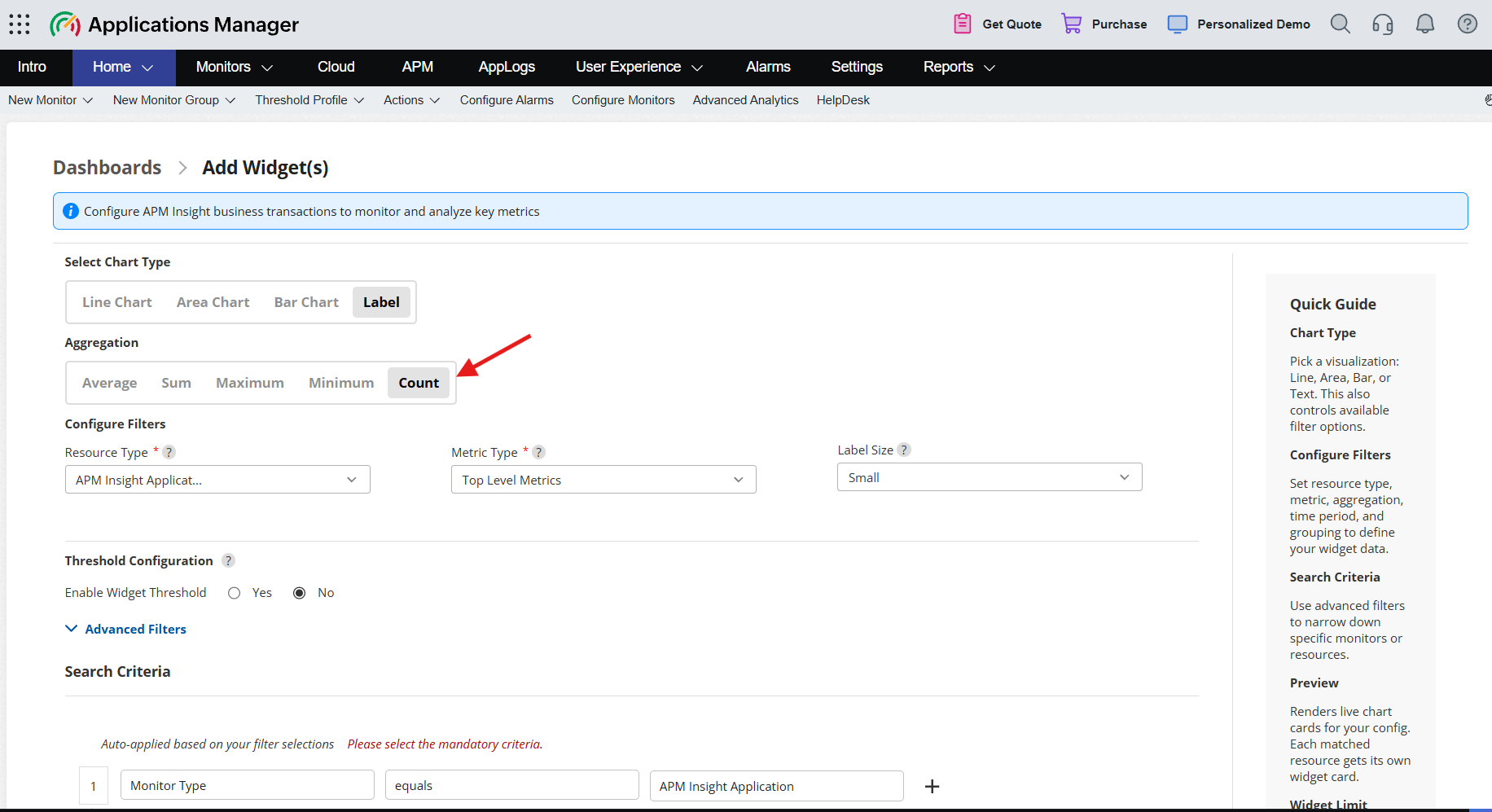The image size is (1492, 812).
Task: Set aggregation to Count
Action: pos(419,383)
